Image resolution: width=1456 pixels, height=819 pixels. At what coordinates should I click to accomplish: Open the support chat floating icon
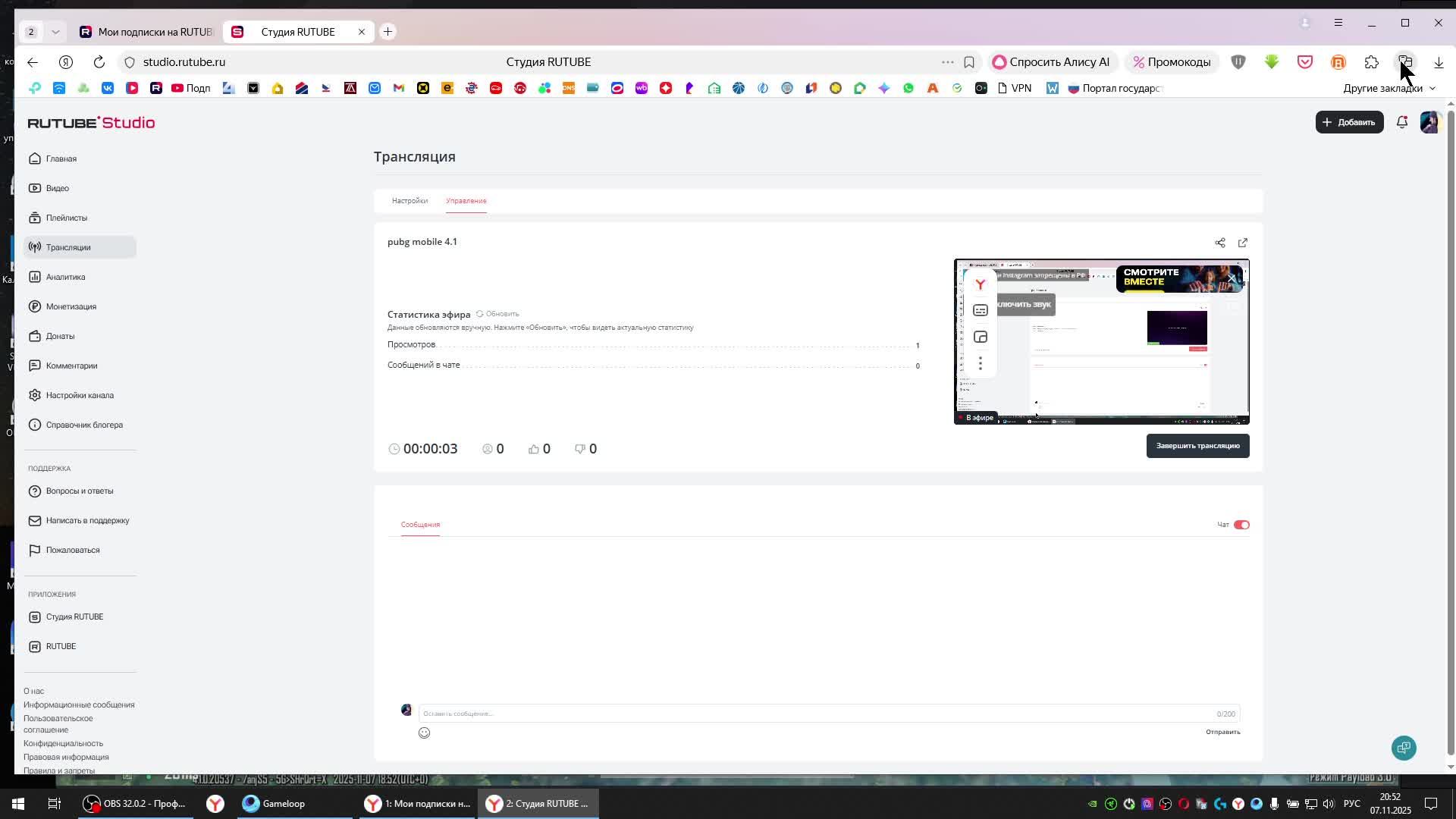pyautogui.click(x=1404, y=748)
